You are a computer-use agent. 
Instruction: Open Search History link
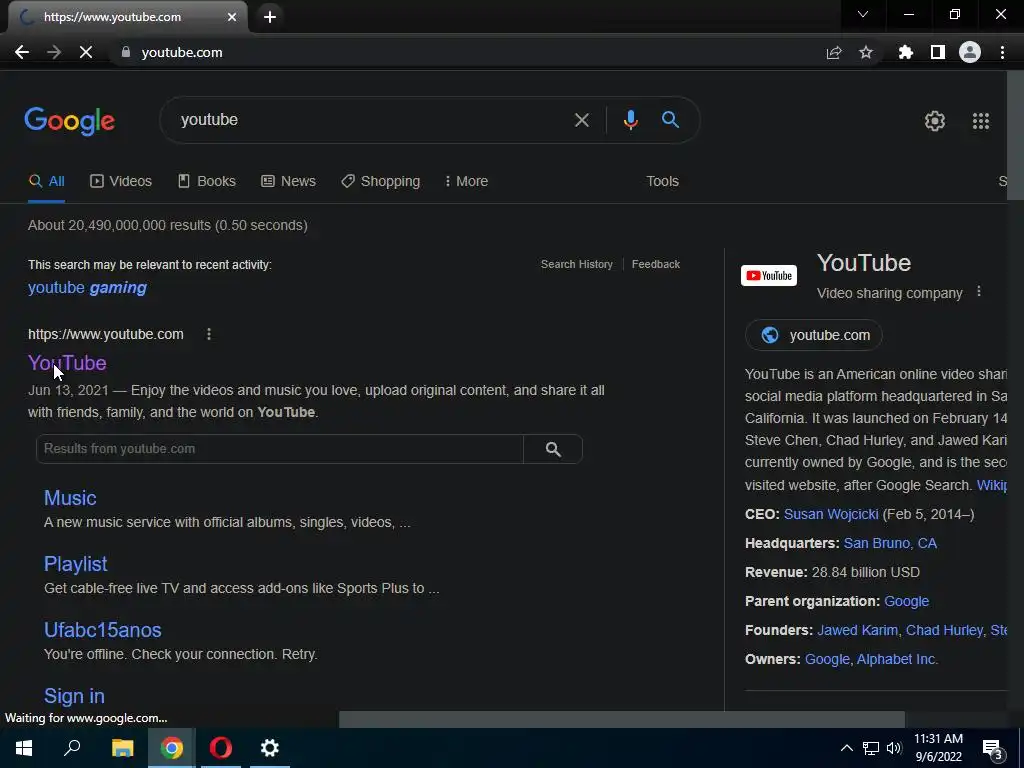coord(577,264)
